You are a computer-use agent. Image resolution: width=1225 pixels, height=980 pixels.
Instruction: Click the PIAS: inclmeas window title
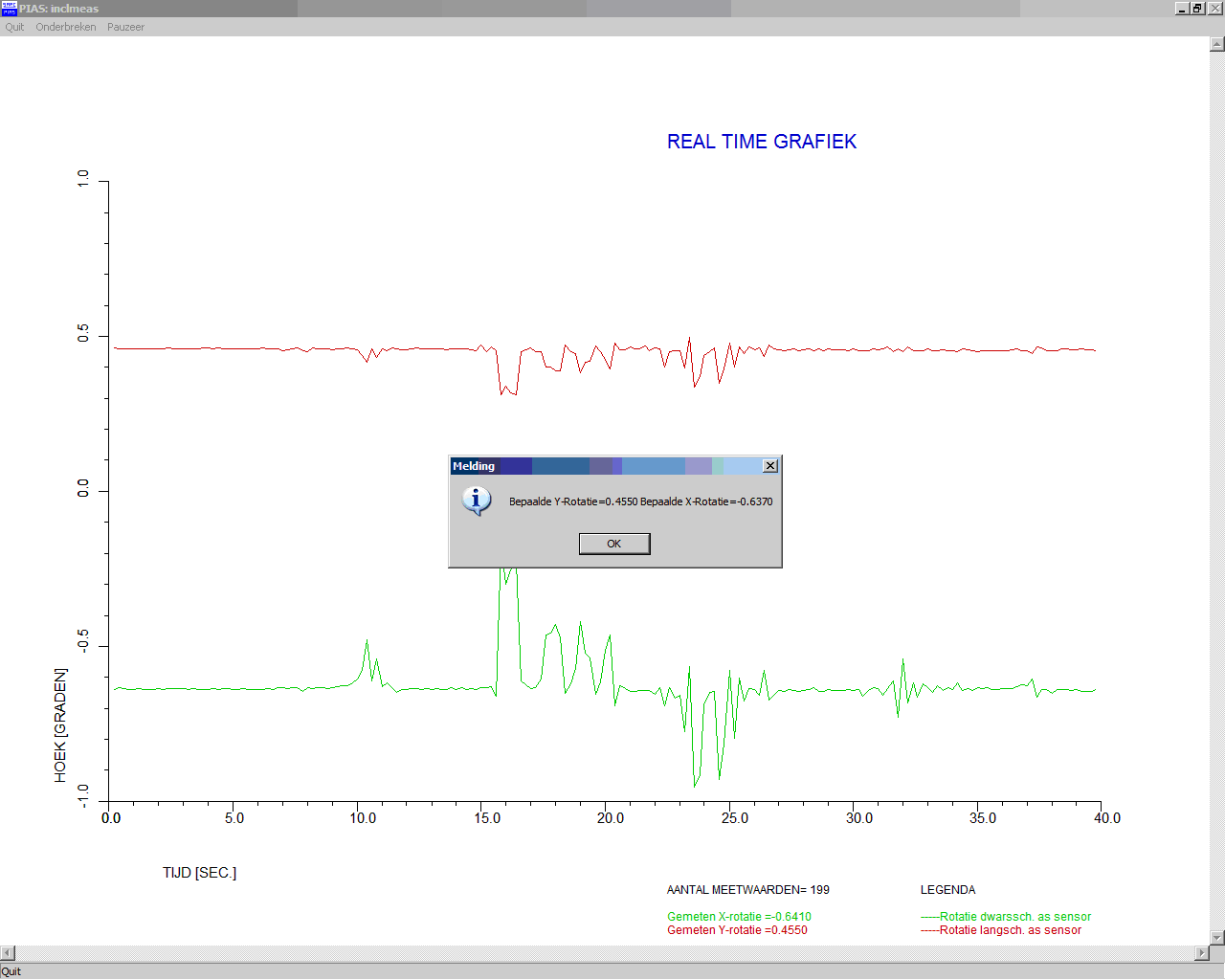pyautogui.click(x=58, y=9)
